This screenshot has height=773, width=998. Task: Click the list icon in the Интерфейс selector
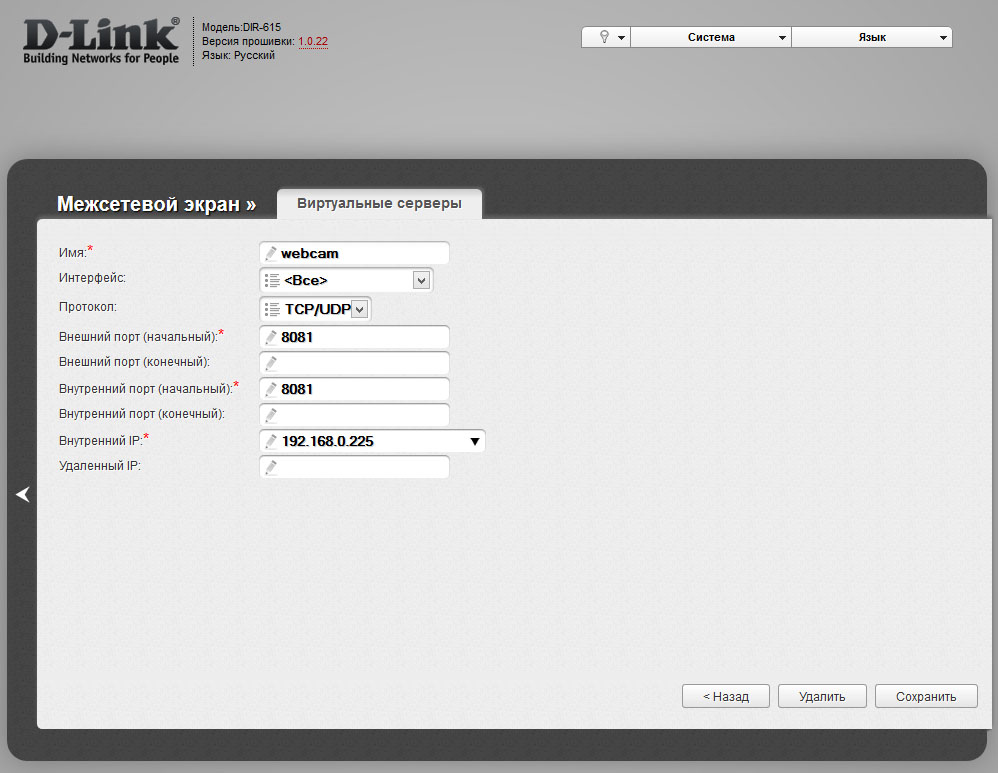click(x=271, y=281)
